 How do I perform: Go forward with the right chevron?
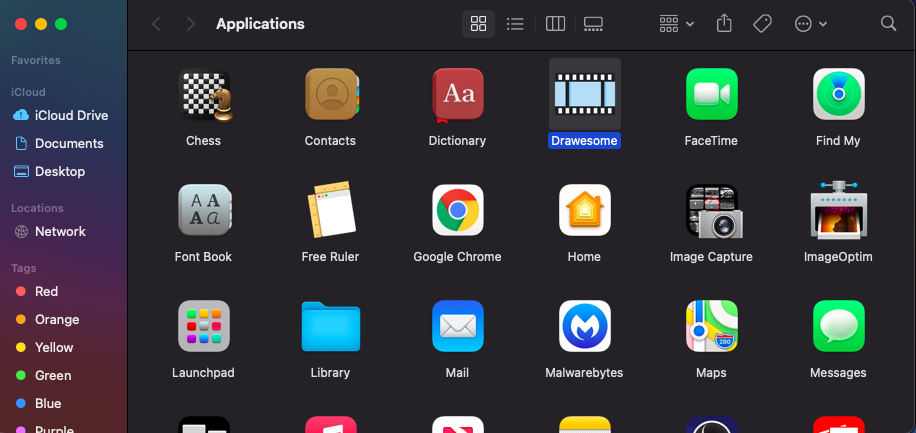click(190, 24)
